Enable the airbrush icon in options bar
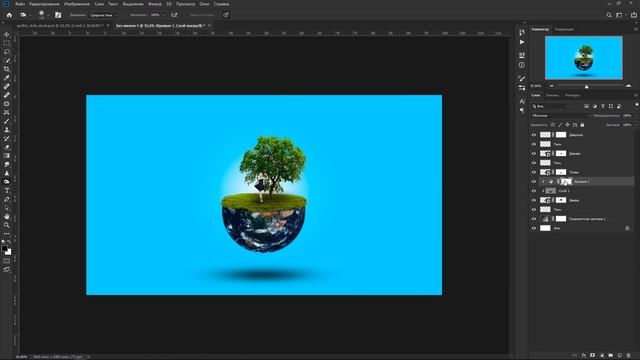 (174, 15)
